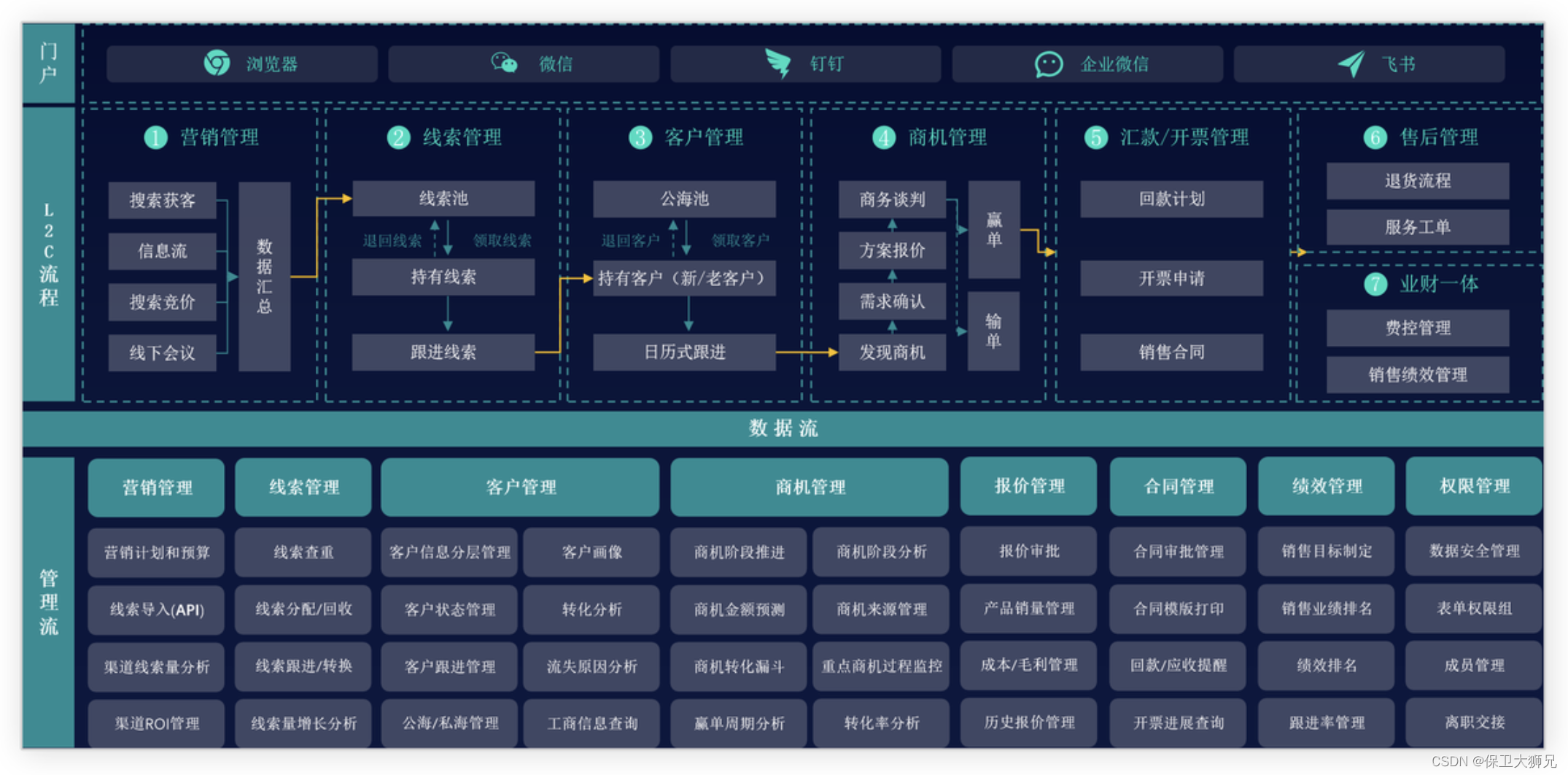Image resolution: width=1568 pixels, height=775 pixels.
Task: Click the 成本/毛利管理 item
Action: pyautogui.click(x=1028, y=665)
